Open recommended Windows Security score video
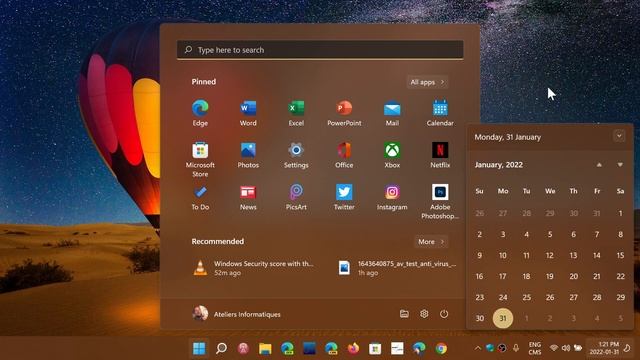This screenshot has height=360, width=640. [x=254, y=268]
